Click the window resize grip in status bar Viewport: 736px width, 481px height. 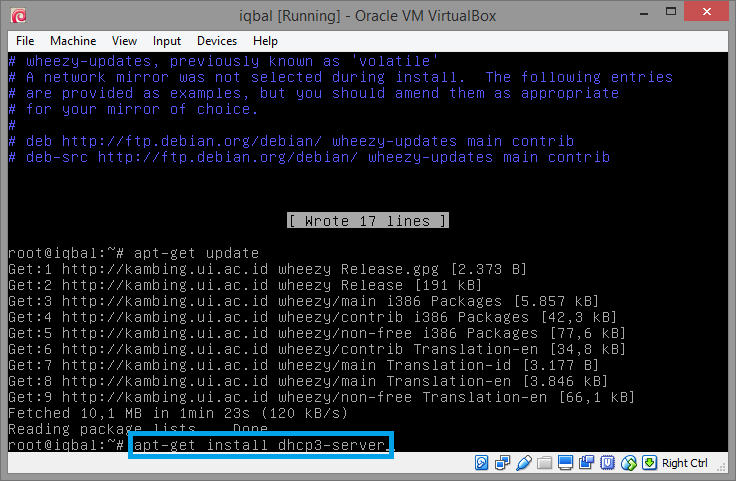click(x=722, y=466)
